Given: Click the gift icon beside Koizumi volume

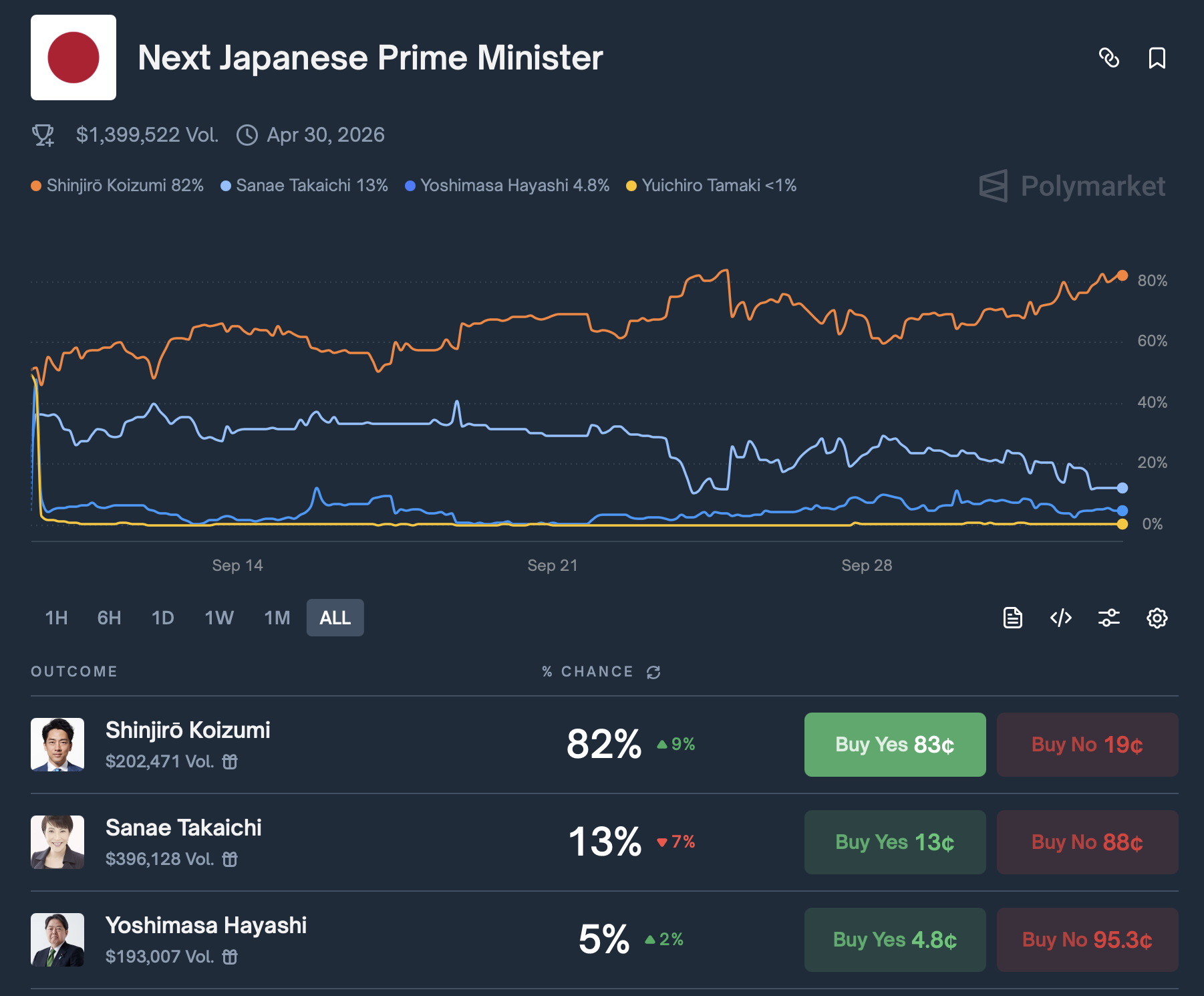Looking at the screenshot, I should tap(230, 761).
